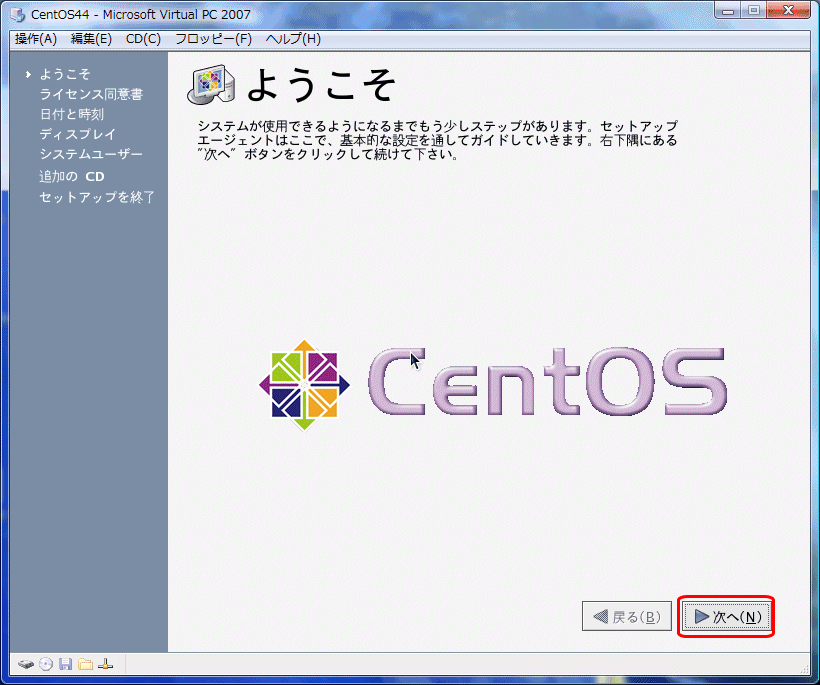Open the 編集(E) menu
The width and height of the screenshot is (820, 685).
pos(91,39)
